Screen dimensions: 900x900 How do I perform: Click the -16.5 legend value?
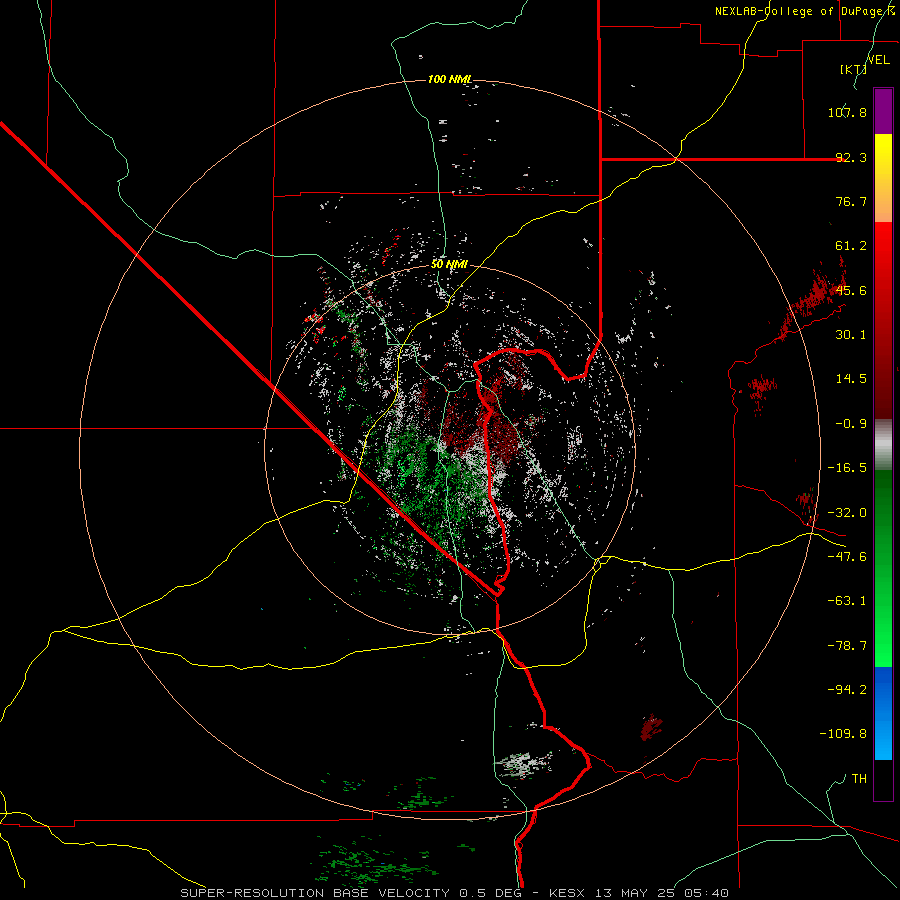(x=847, y=468)
